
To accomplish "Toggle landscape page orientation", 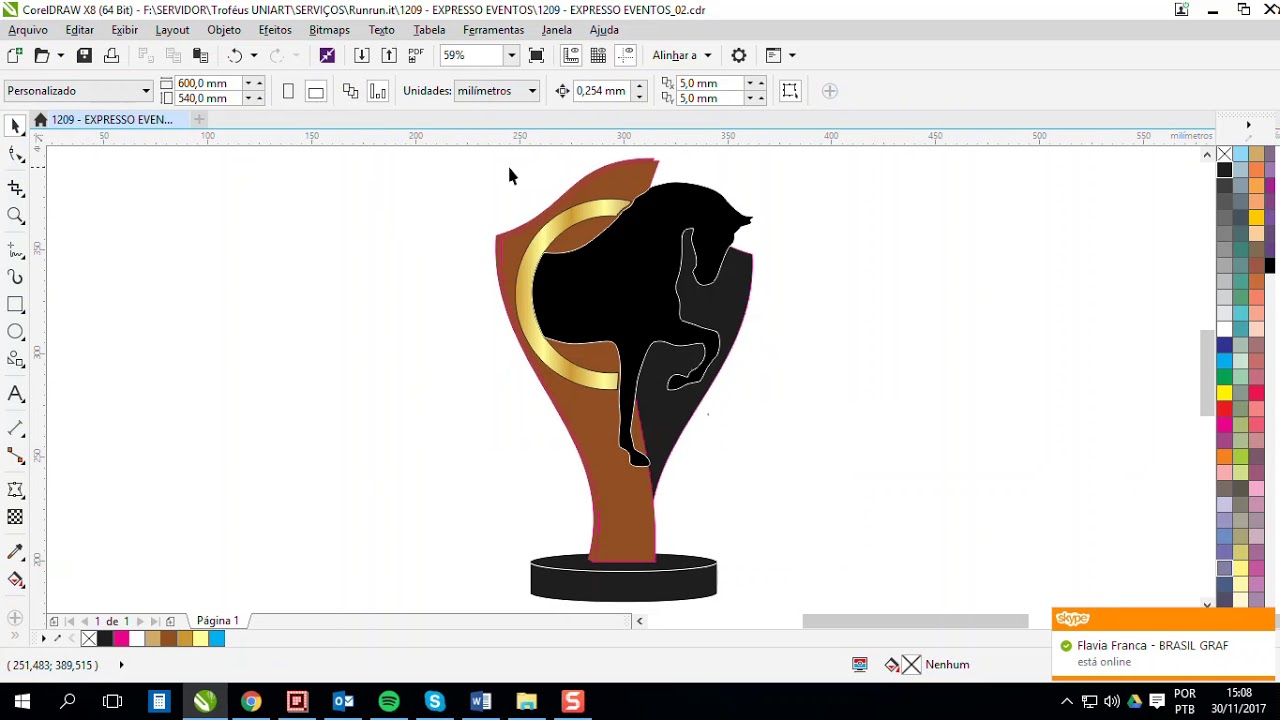I will point(315,91).
